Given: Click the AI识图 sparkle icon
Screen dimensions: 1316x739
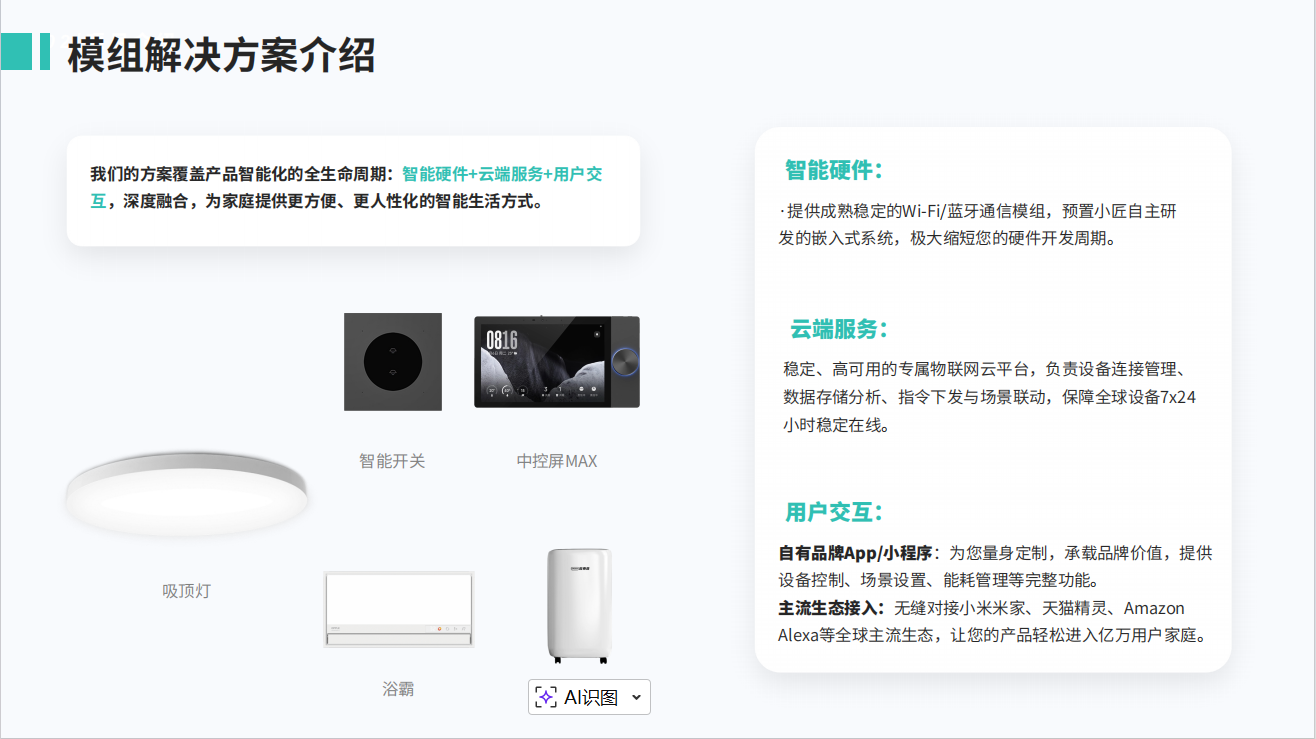Looking at the screenshot, I should click(x=546, y=697).
